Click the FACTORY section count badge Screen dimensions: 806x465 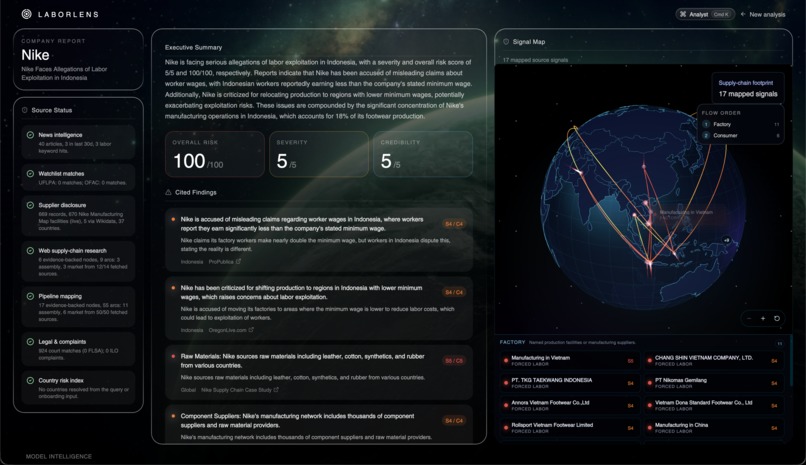[779, 343]
